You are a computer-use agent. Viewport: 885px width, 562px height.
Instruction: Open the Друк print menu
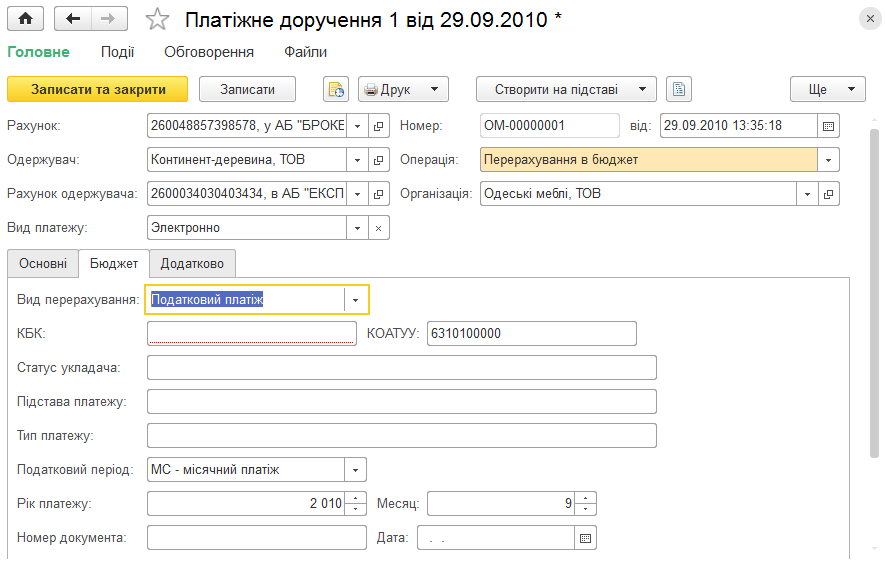404,89
